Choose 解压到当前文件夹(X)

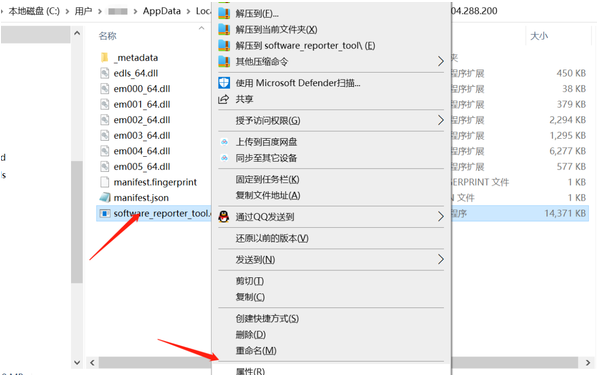(x=276, y=29)
